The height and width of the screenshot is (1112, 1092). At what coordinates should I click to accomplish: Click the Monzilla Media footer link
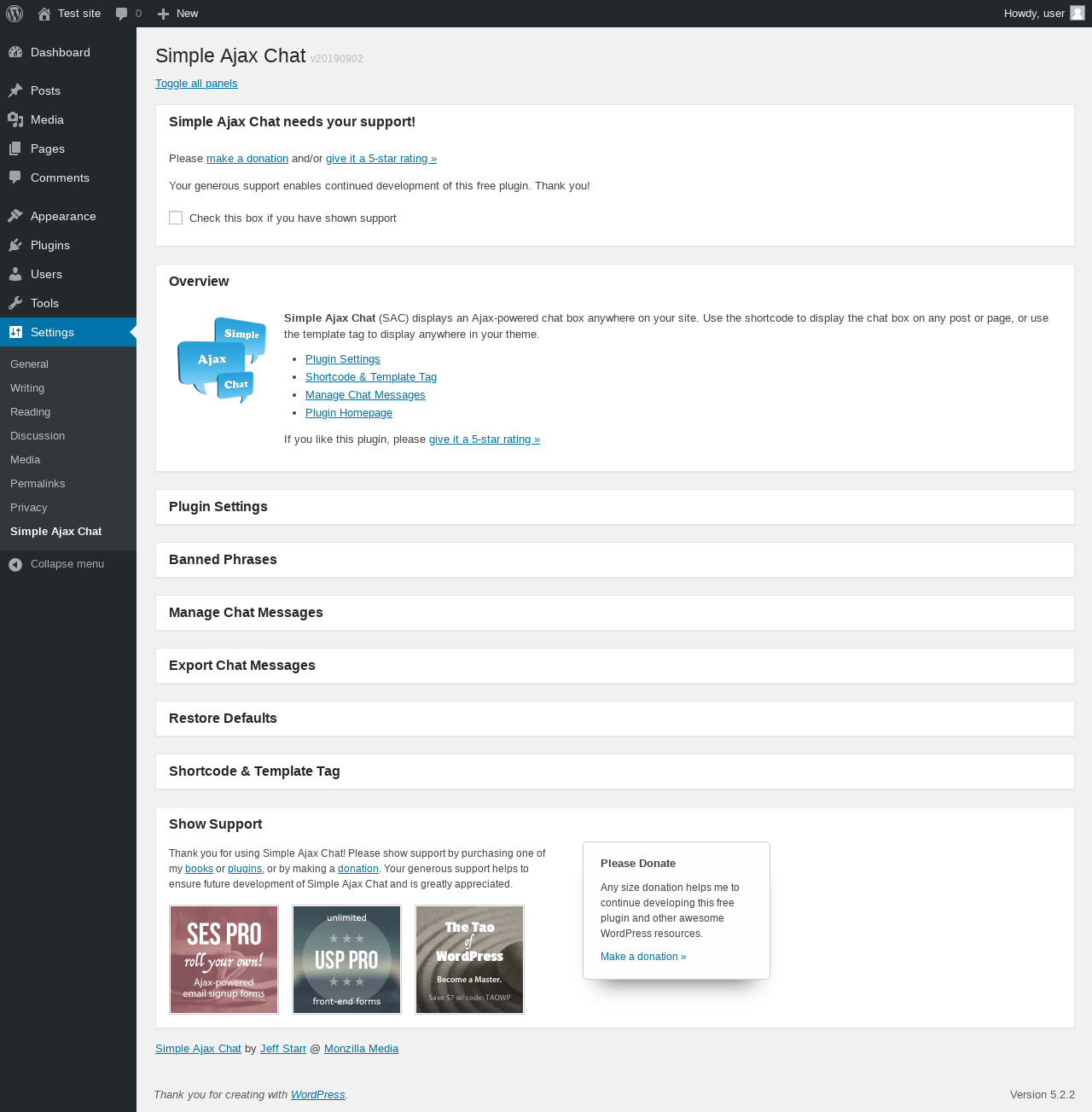[x=361, y=1048]
